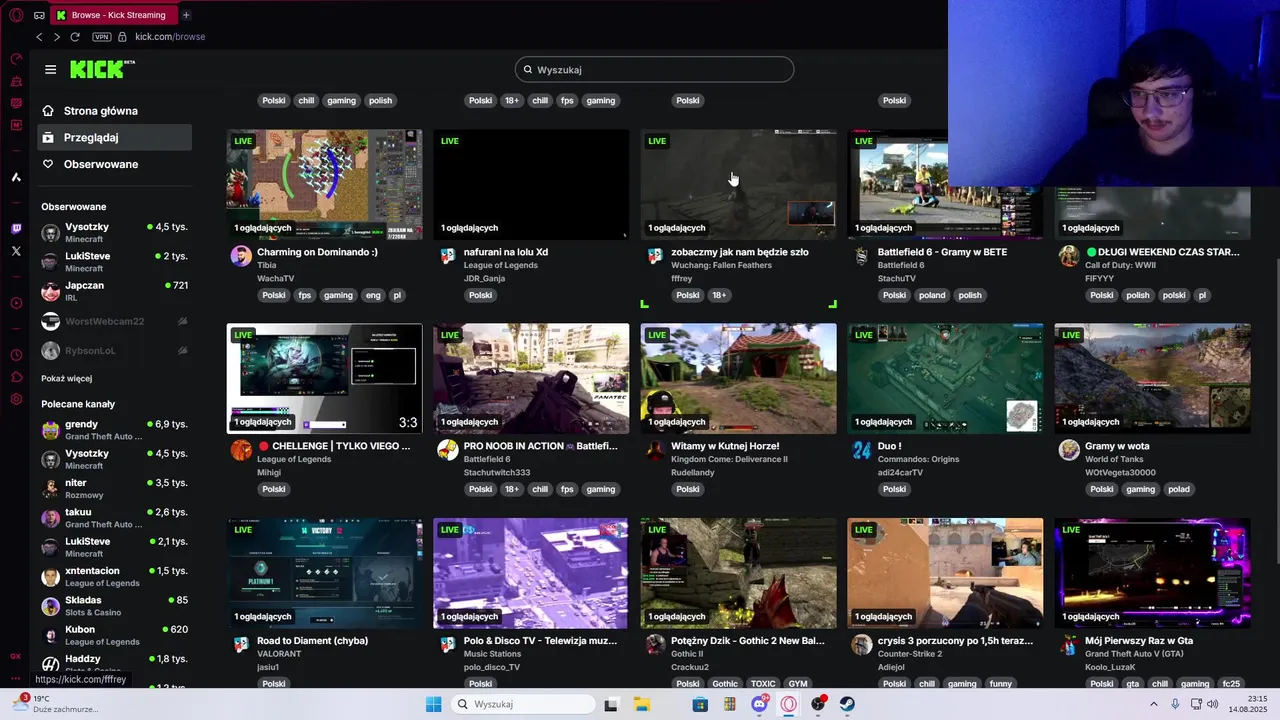The height and width of the screenshot is (720, 1280).
Task: Open grendy channel in recommended list
Action: coord(115,430)
